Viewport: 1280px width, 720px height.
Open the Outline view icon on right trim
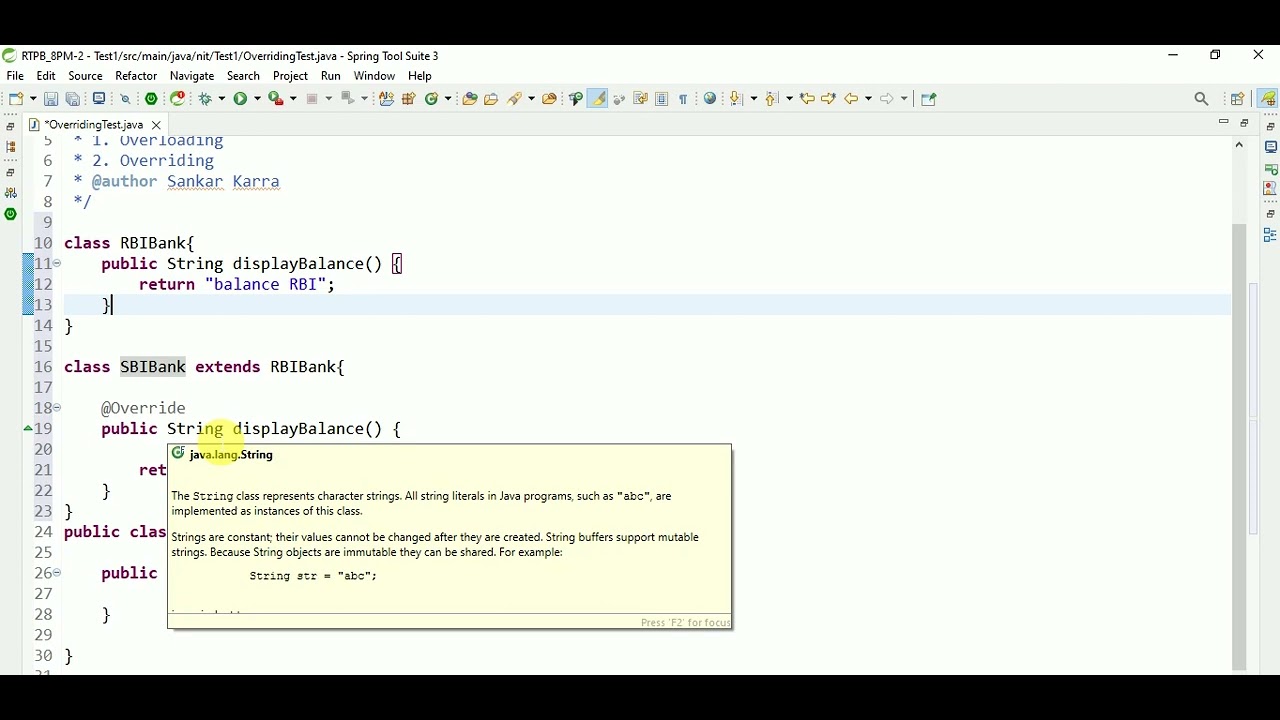(x=1271, y=235)
